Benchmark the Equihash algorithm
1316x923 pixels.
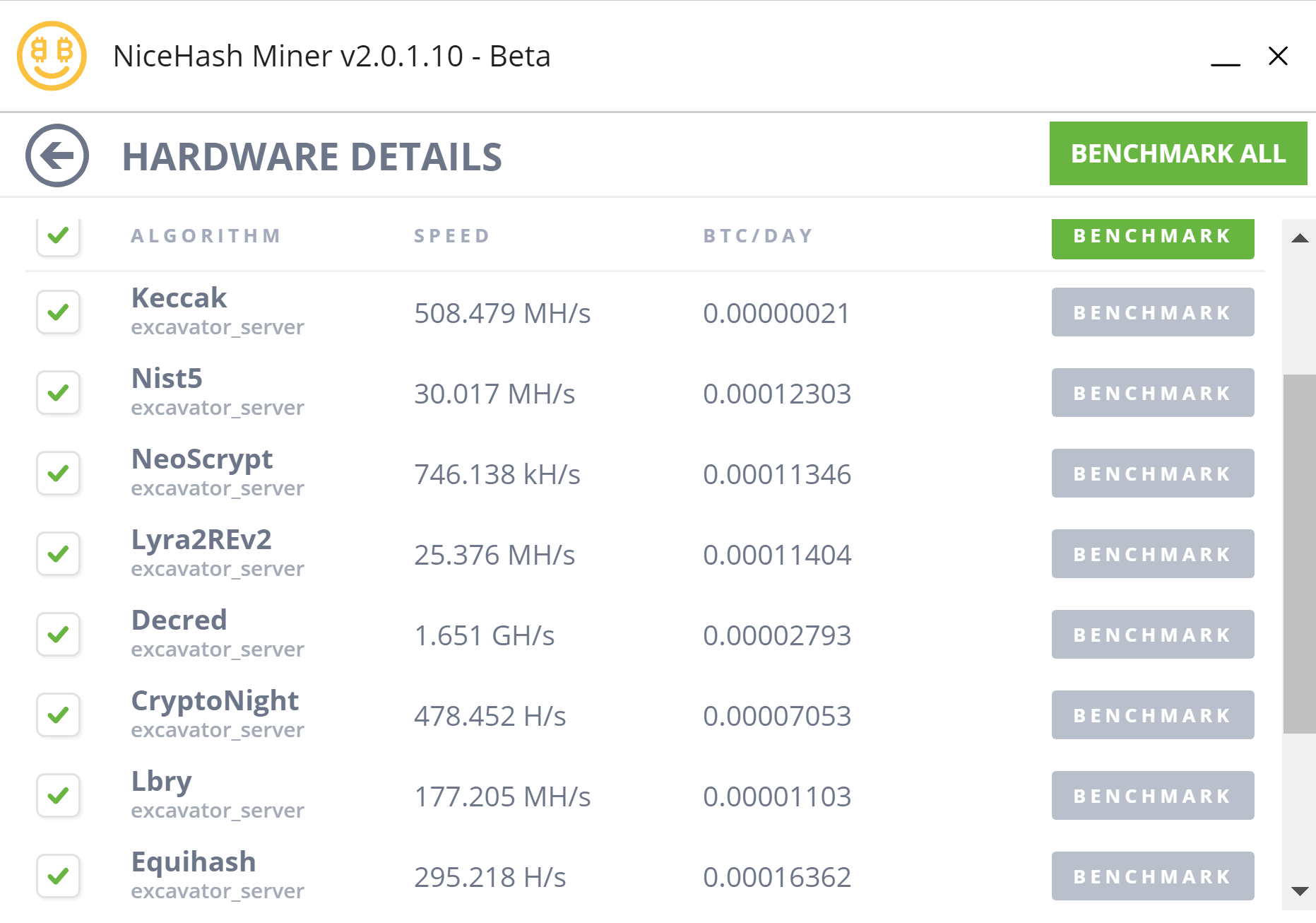click(x=1152, y=876)
